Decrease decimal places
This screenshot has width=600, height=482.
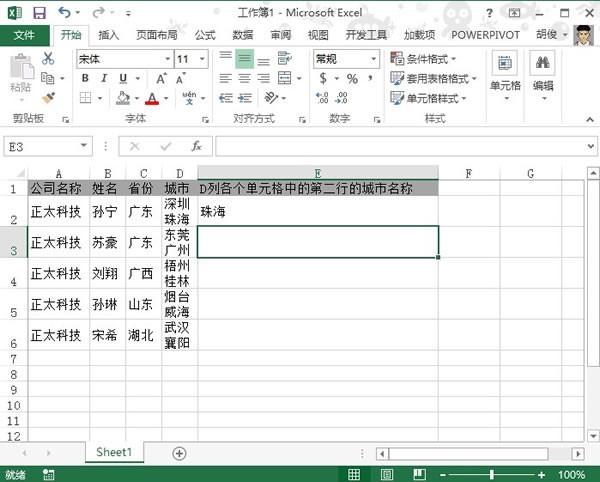[x=341, y=98]
